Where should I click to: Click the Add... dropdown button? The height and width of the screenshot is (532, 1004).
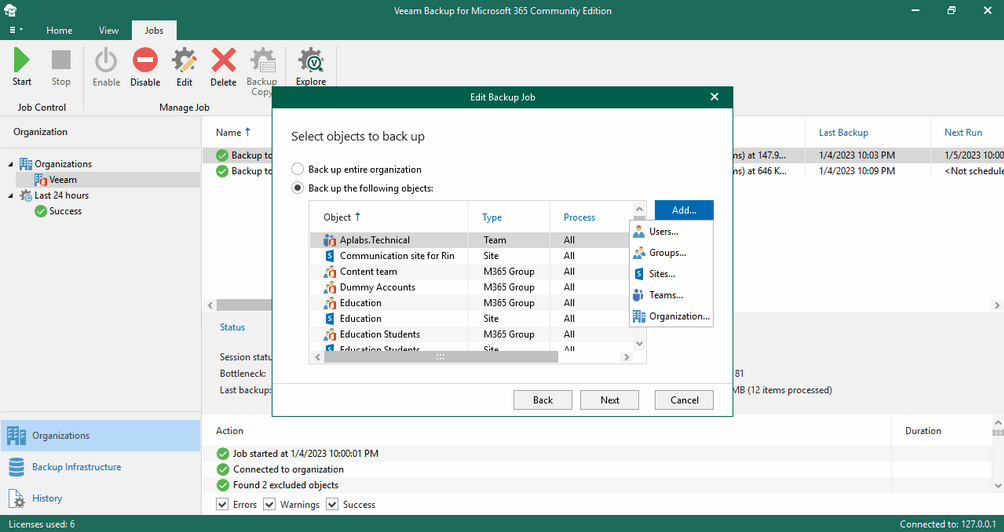[x=684, y=210]
